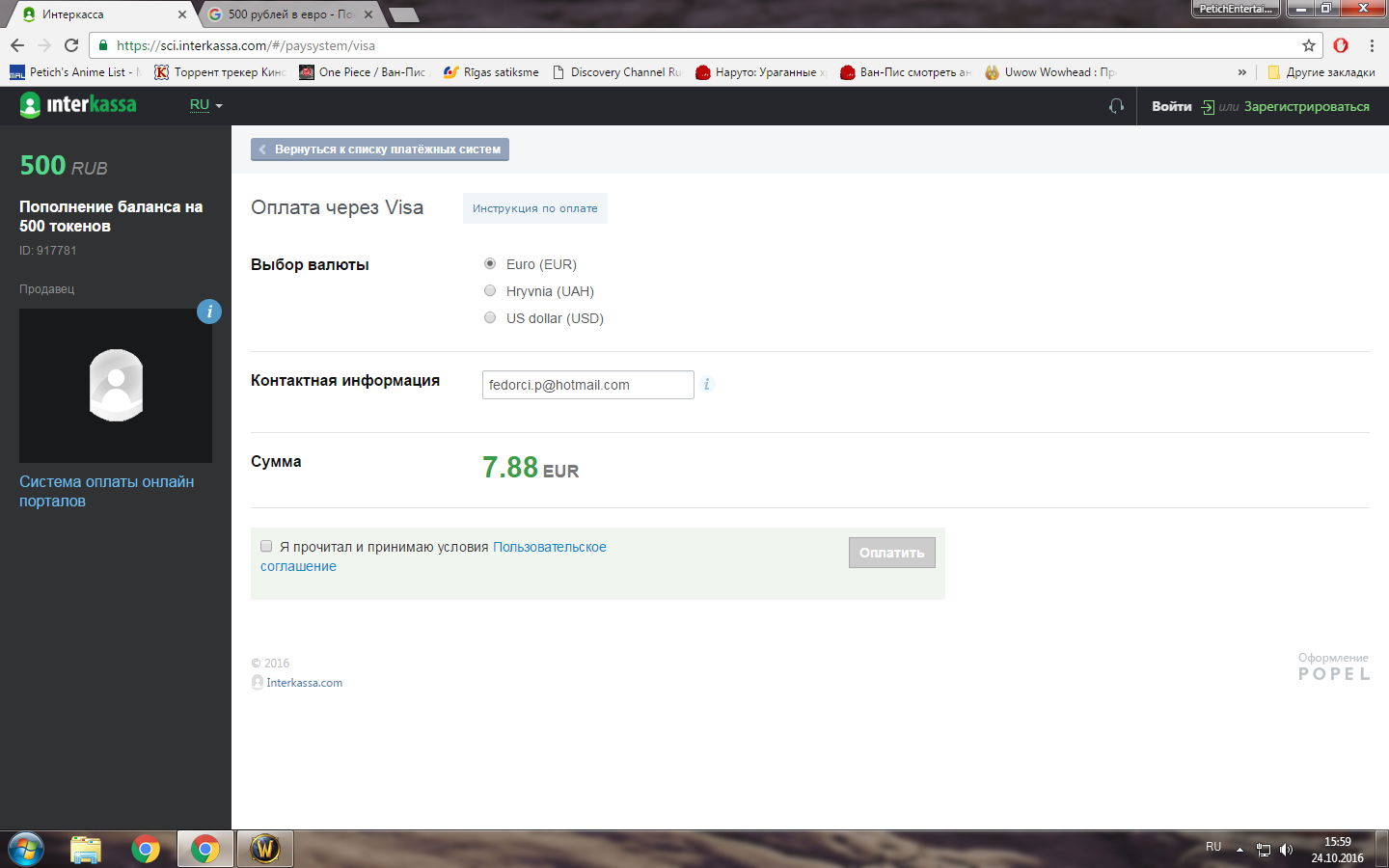The height and width of the screenshot is (868, 1389).
Task: Go back with the browser back arrow
Action: tap(17, 45)
